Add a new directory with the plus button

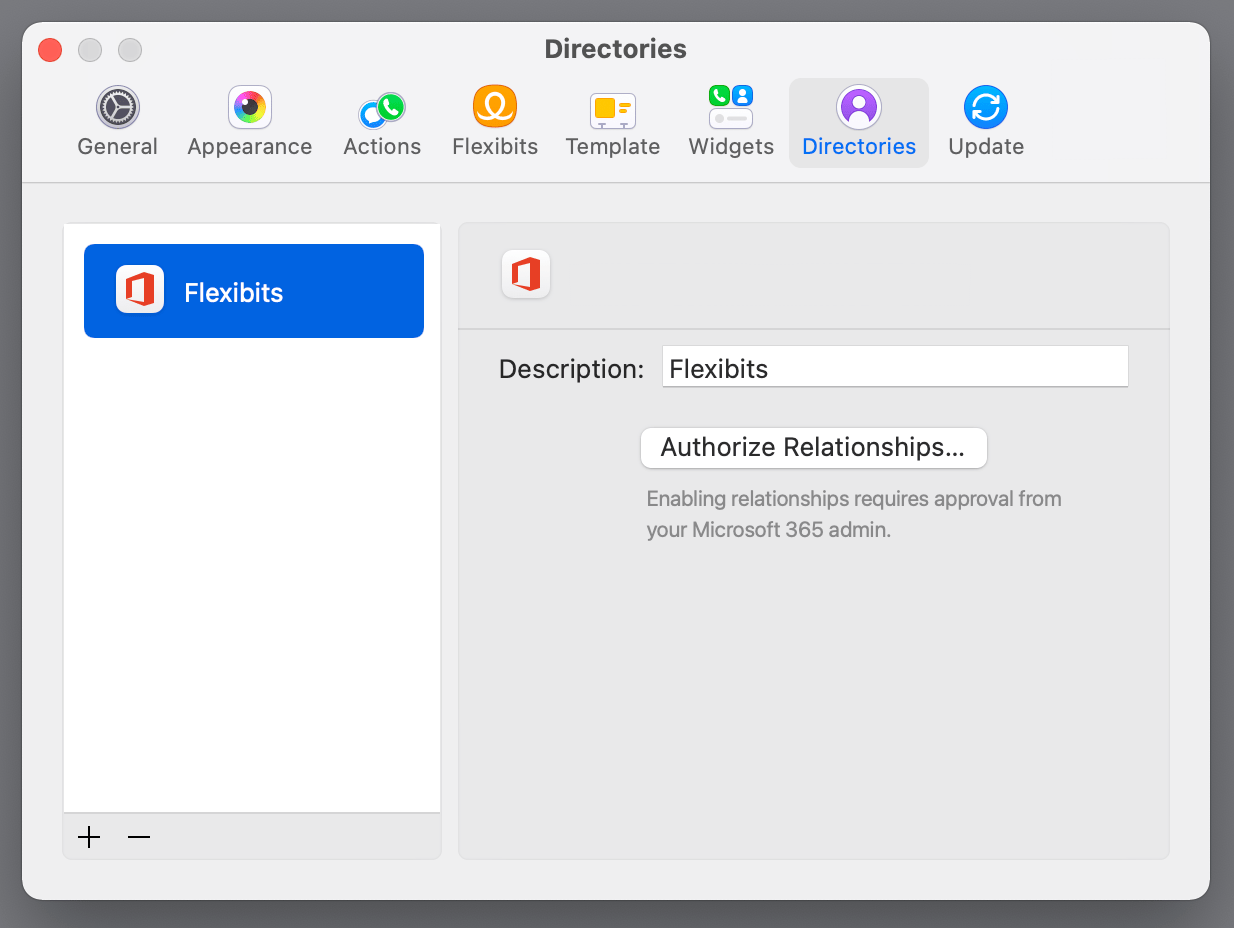pos(89,837)
